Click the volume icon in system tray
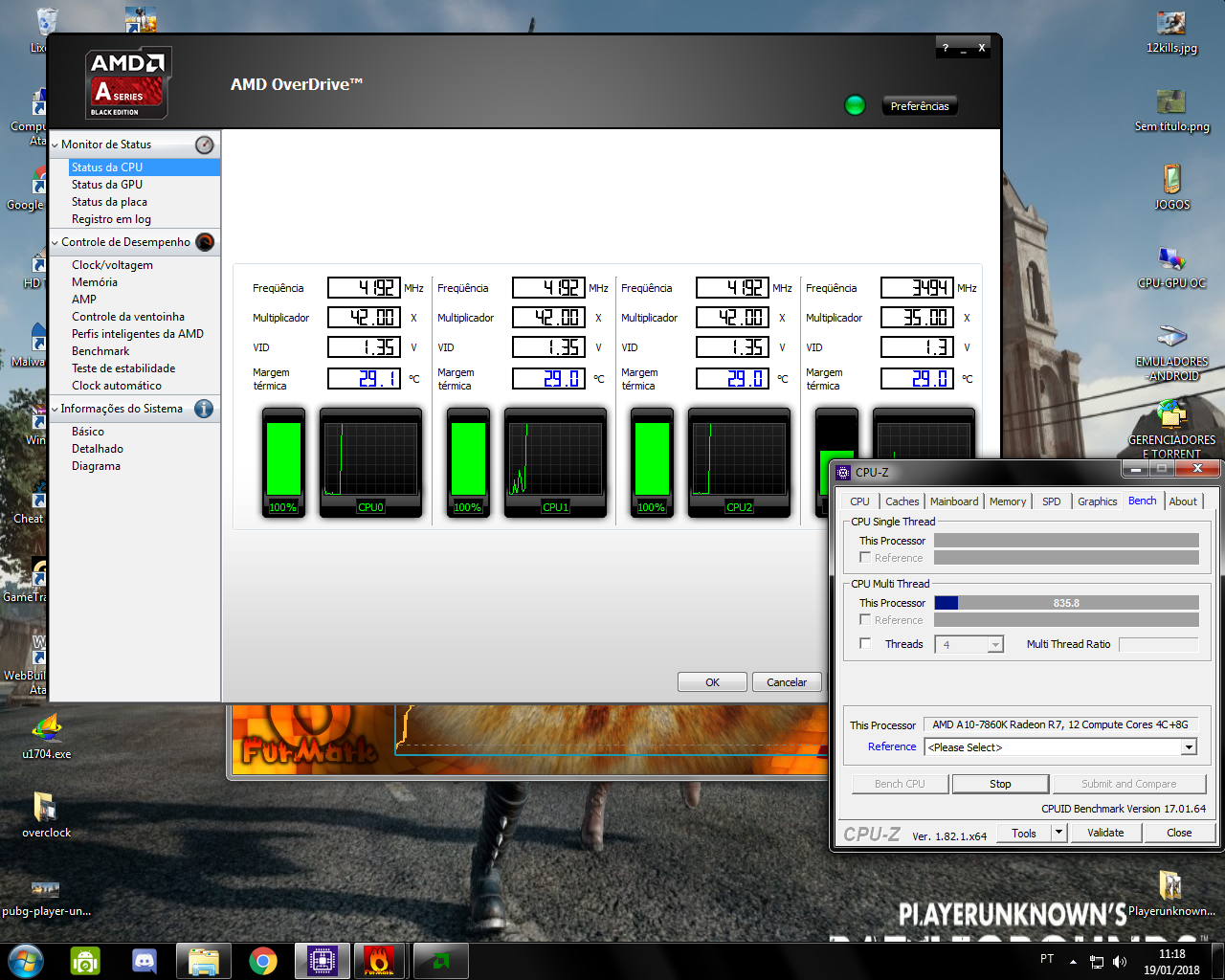Image resolution: width=1225 pixels, height=980 pixels. coord(1120,961)
